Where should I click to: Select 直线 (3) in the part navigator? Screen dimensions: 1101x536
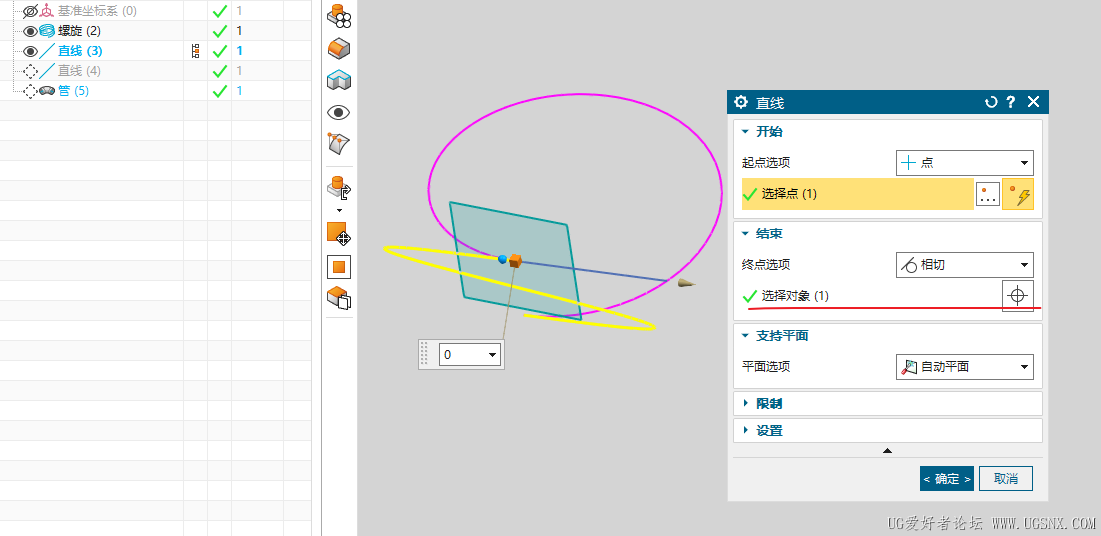click(x=79, y=51)
